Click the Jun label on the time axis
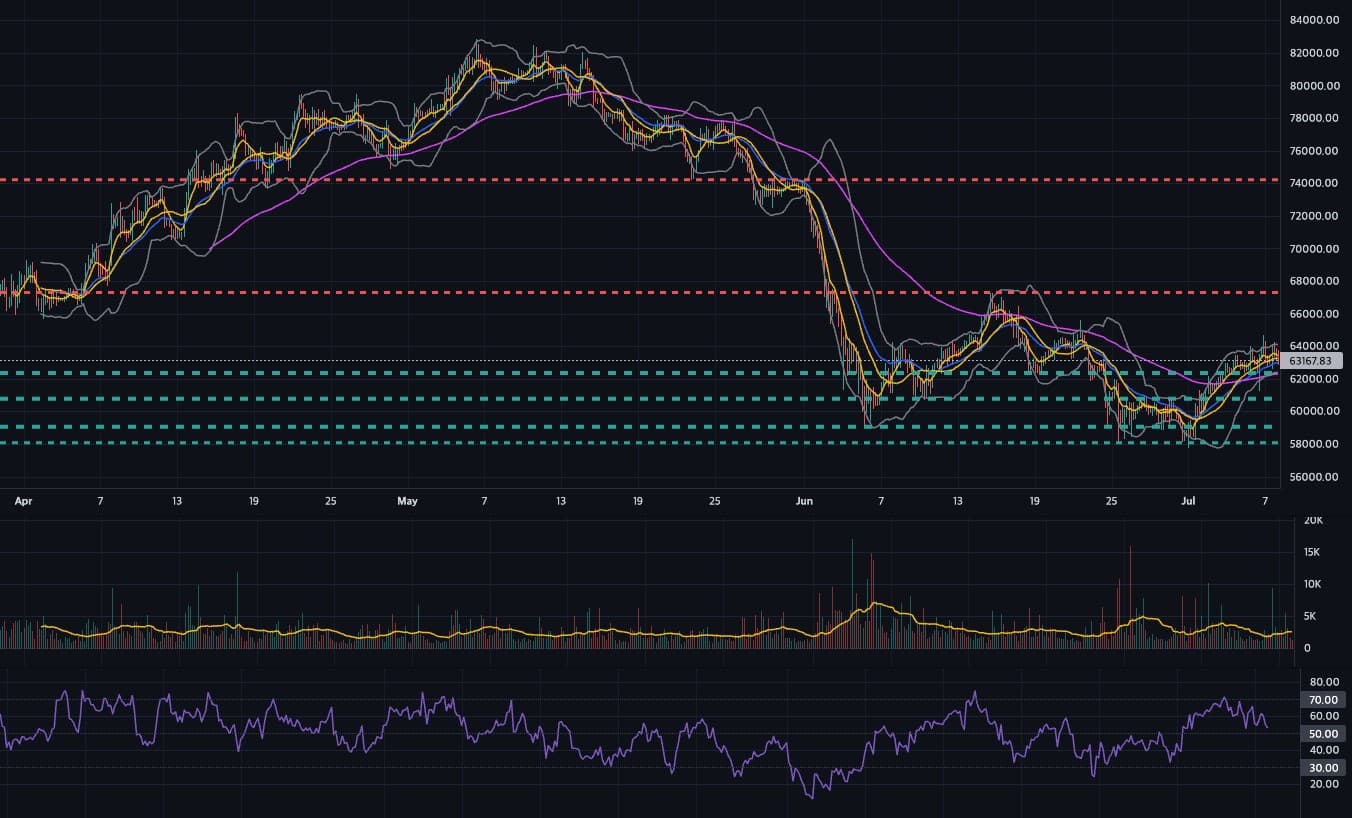The height and width of the screenshot is (818, 1352). (804, 500)
